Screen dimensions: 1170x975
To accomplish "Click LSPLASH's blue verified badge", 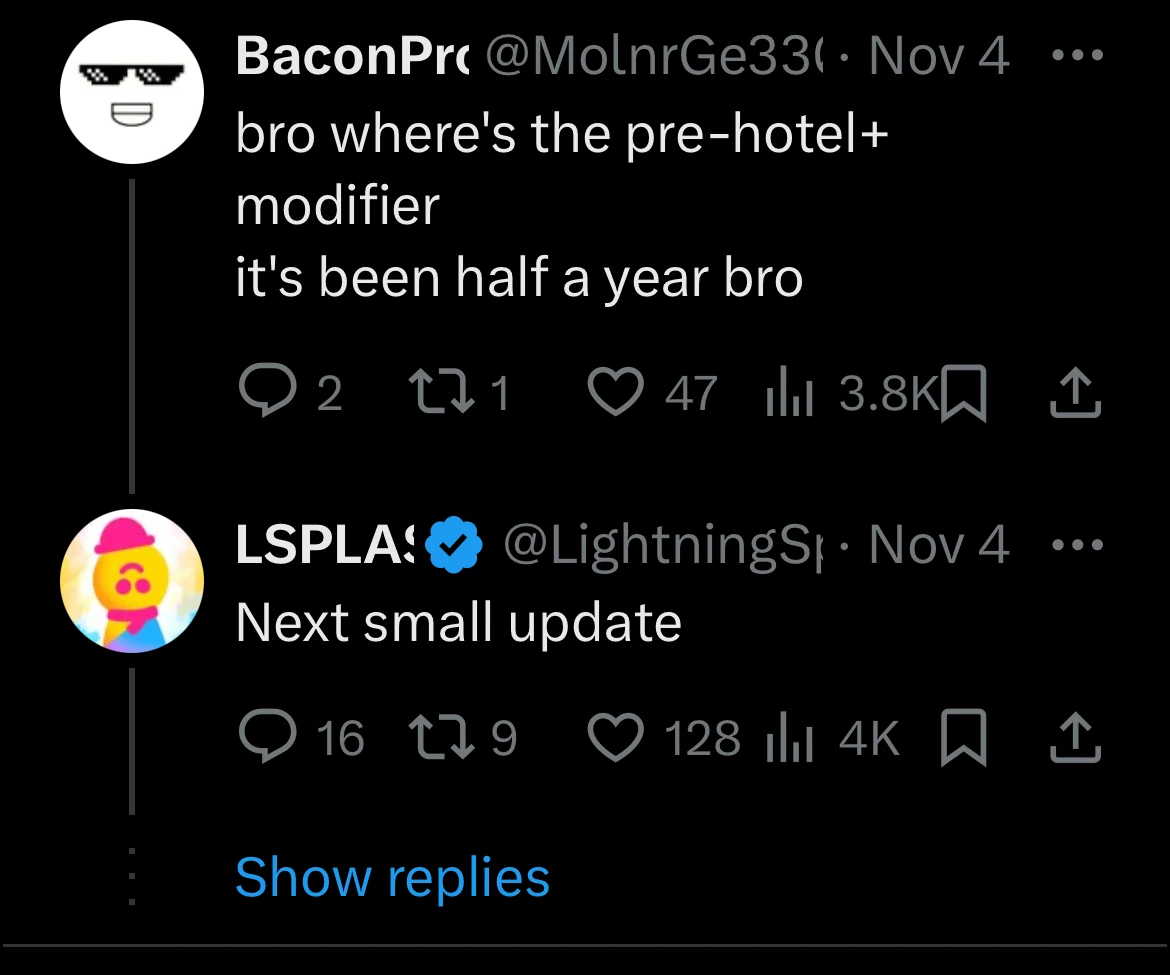I will tap(455, 545).
